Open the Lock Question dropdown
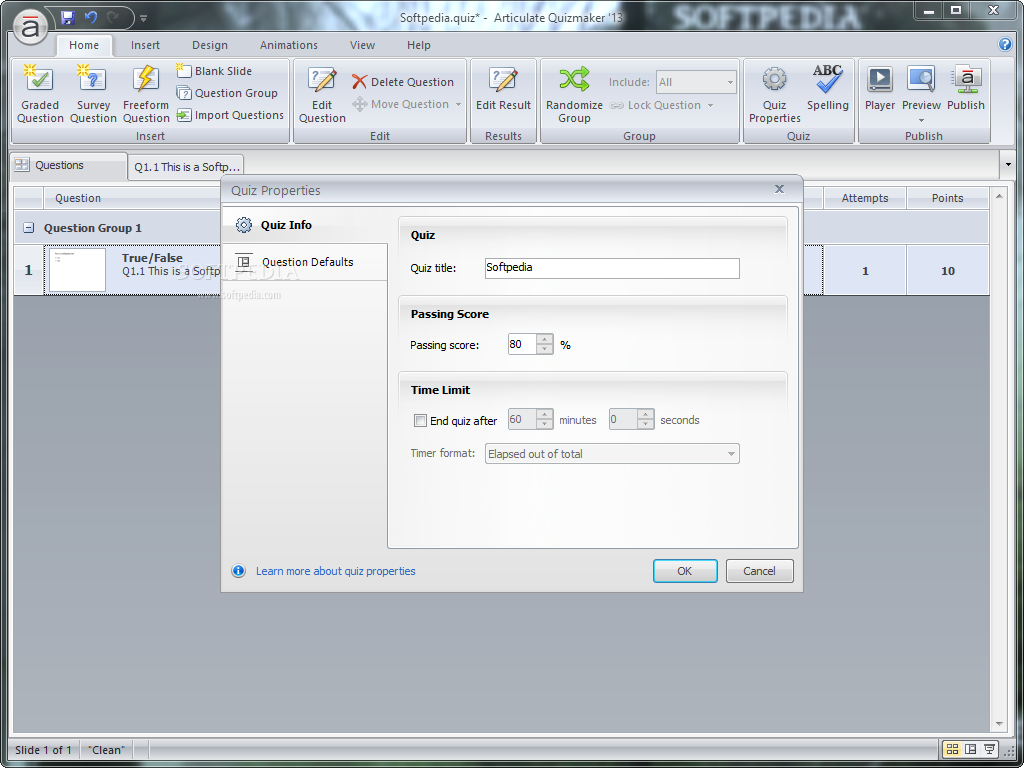 point(661,105)
